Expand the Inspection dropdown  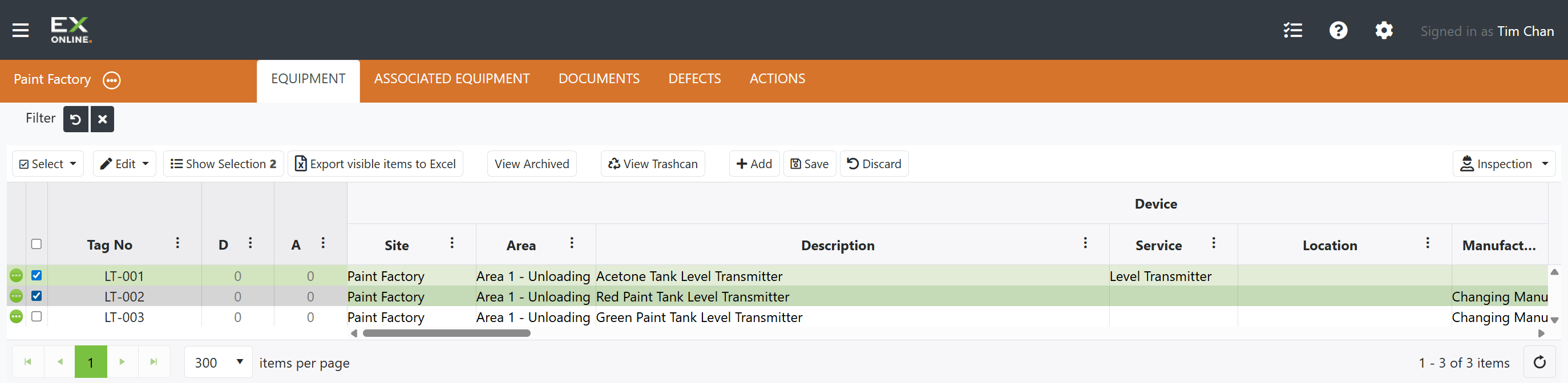coord(1504,164)
